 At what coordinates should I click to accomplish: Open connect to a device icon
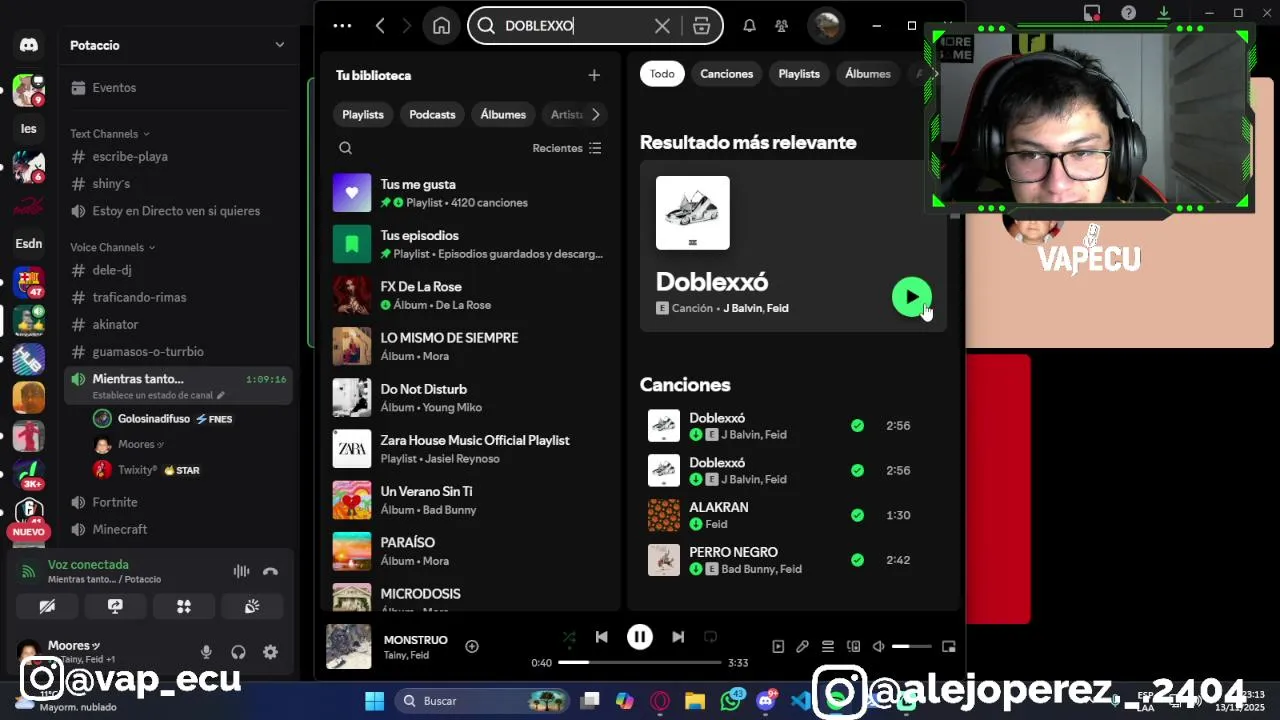[x=853, y=647]
